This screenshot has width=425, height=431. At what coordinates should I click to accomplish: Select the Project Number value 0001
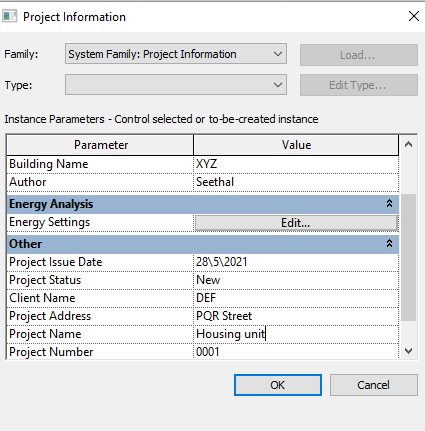296,352
